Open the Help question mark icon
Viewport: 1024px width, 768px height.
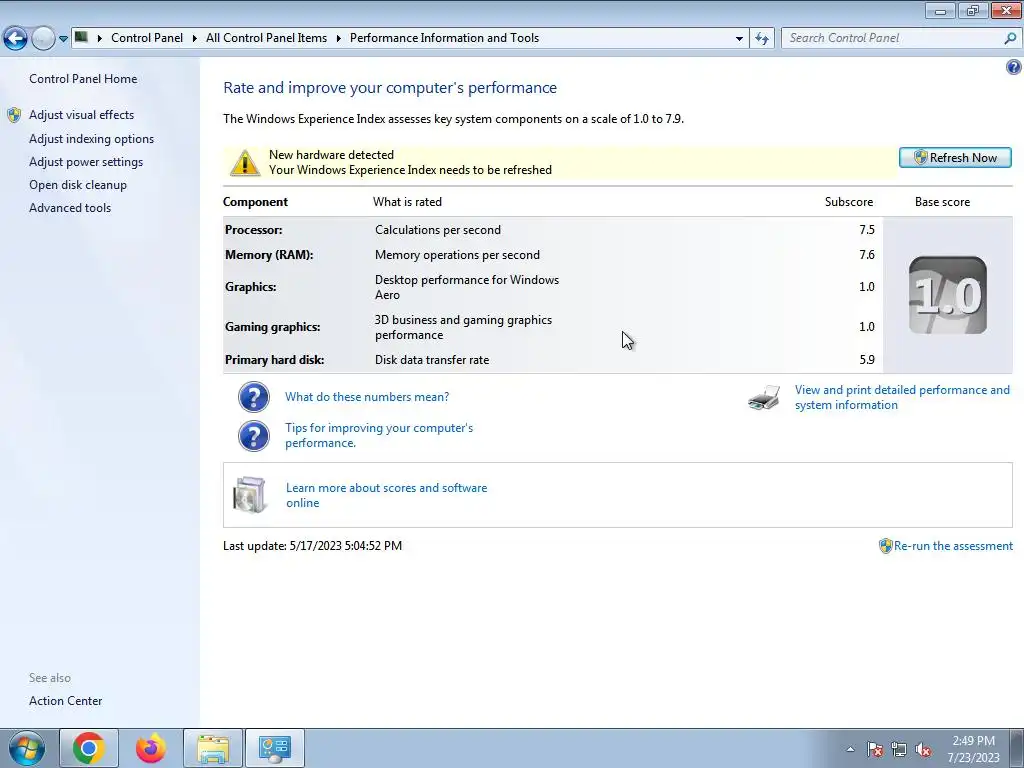point(1014,67)
